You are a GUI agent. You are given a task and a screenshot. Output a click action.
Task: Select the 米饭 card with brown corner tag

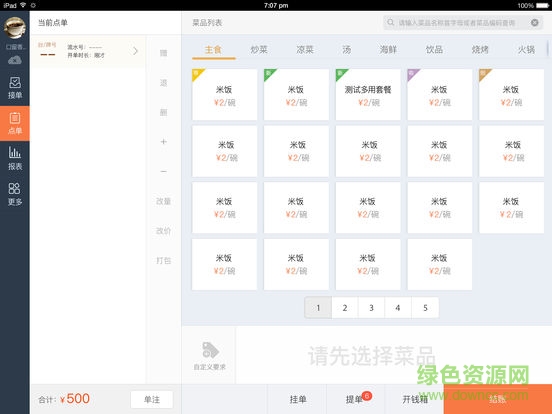[512, 94]
